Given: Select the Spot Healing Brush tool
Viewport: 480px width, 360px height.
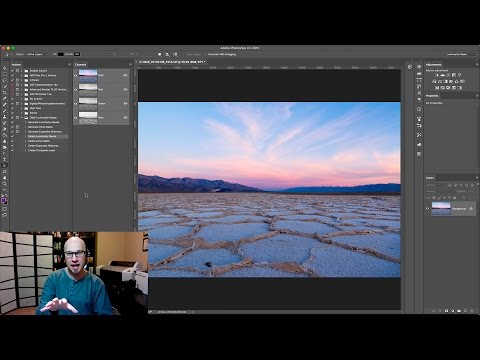Looking at the screenshot, I should [5, 105].
